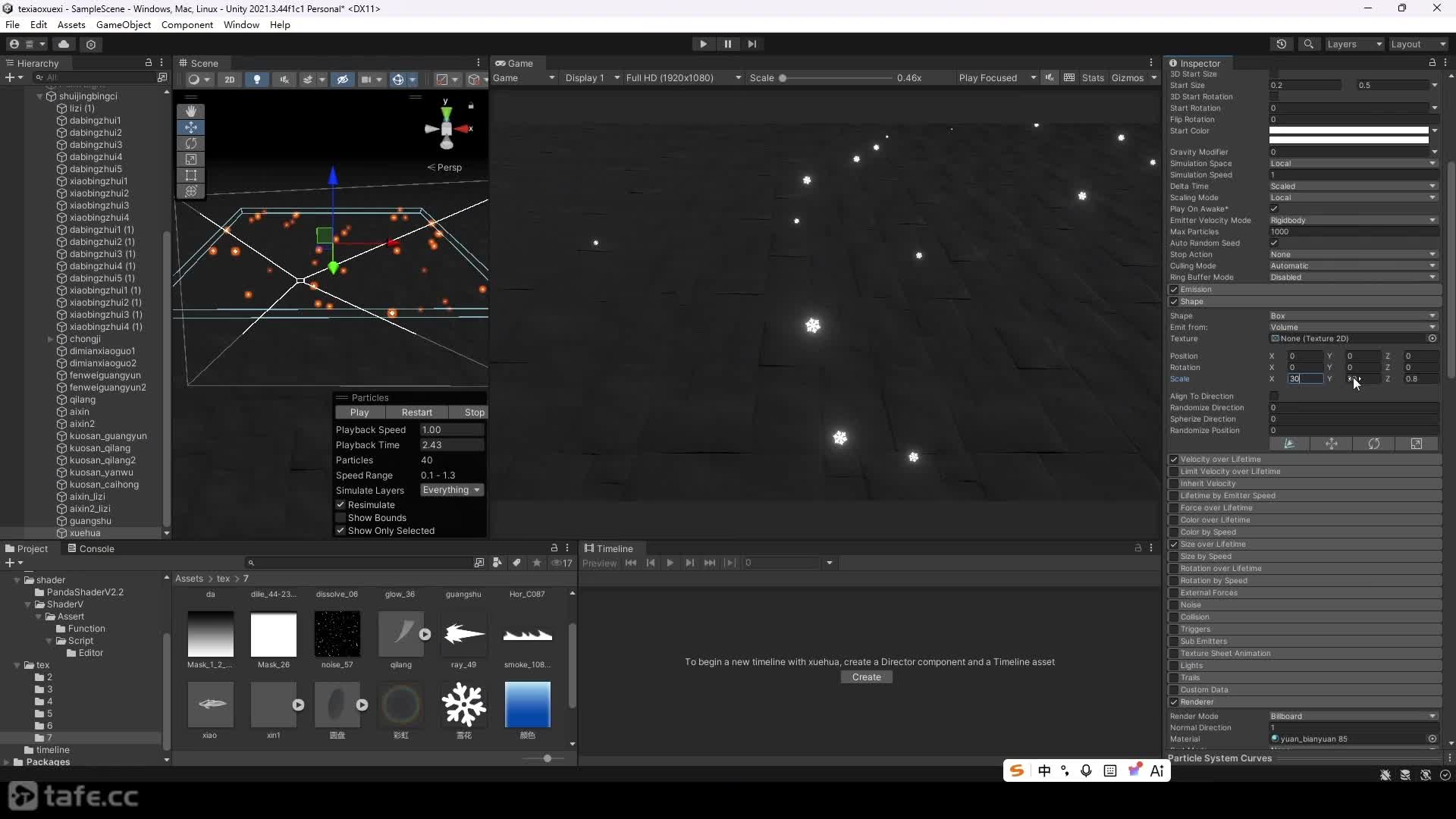Open the Window menu
The image size is (1456, 819).
click(241, 24)
